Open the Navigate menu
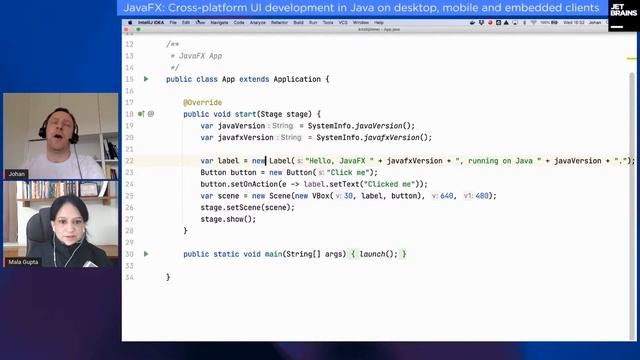 (x=219, y=23)
